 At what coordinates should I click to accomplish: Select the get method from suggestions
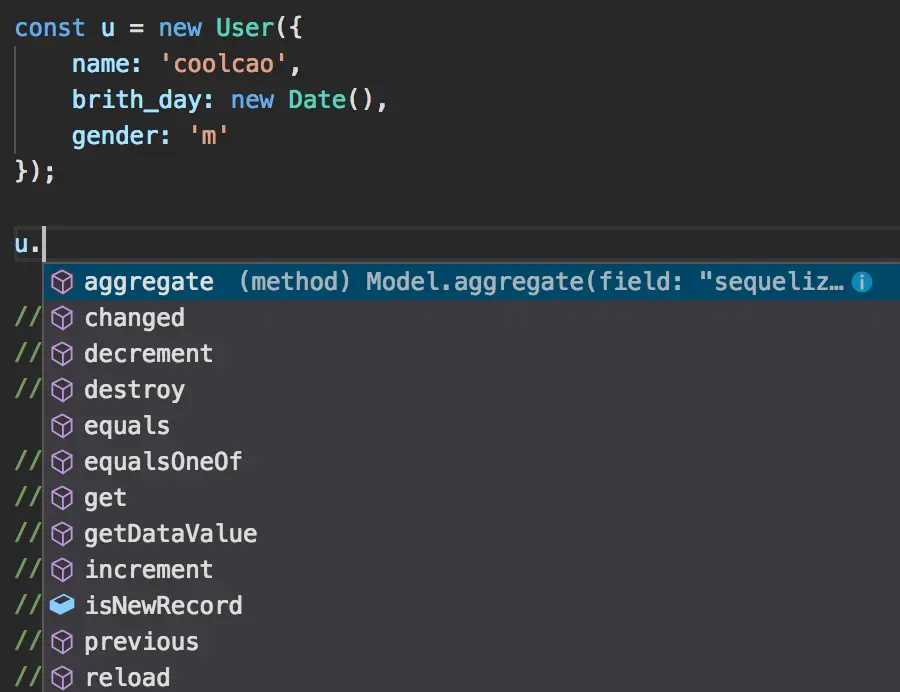click(105, 498)
